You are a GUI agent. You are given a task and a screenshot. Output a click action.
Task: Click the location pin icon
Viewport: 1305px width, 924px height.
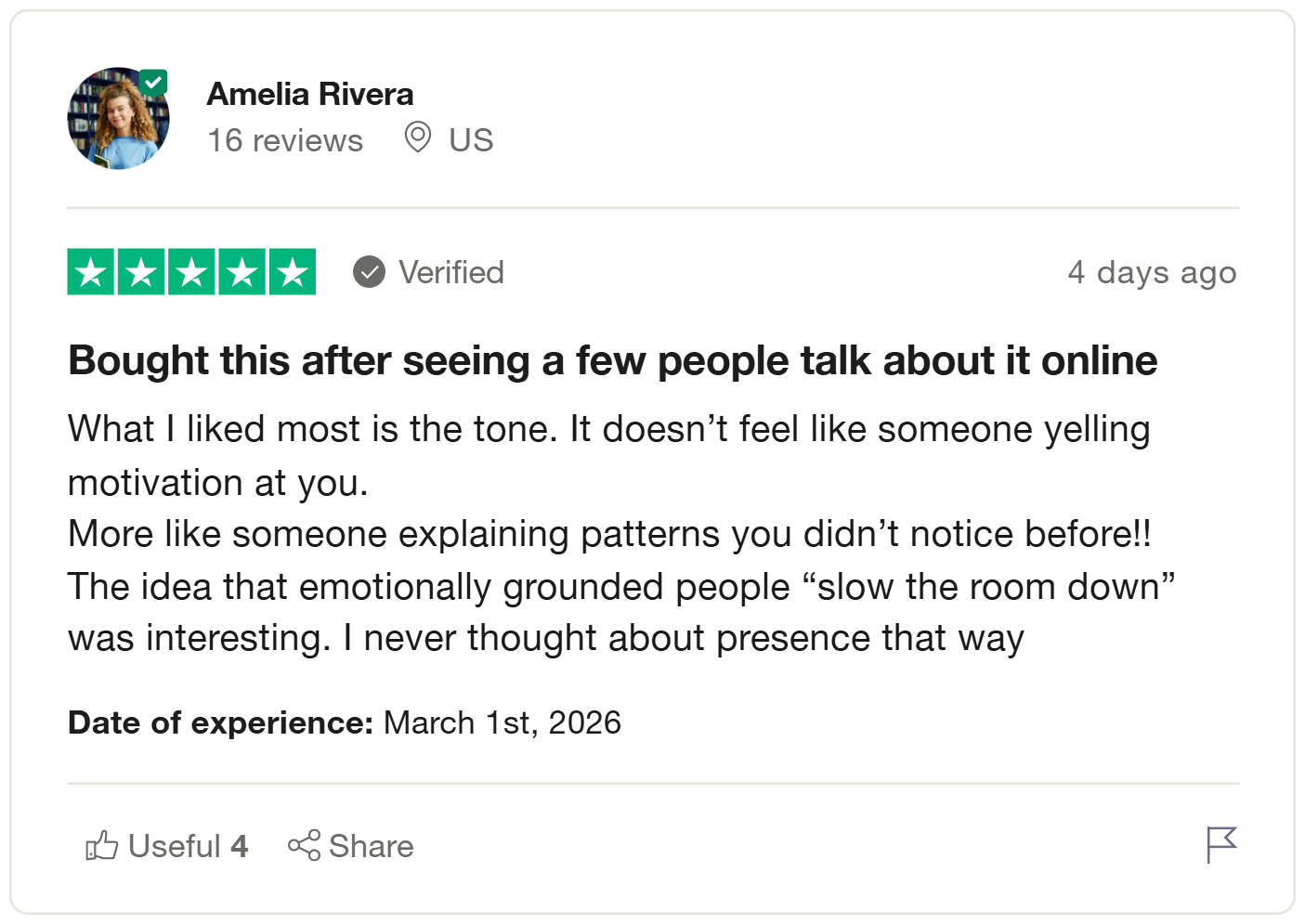[417, 137]
